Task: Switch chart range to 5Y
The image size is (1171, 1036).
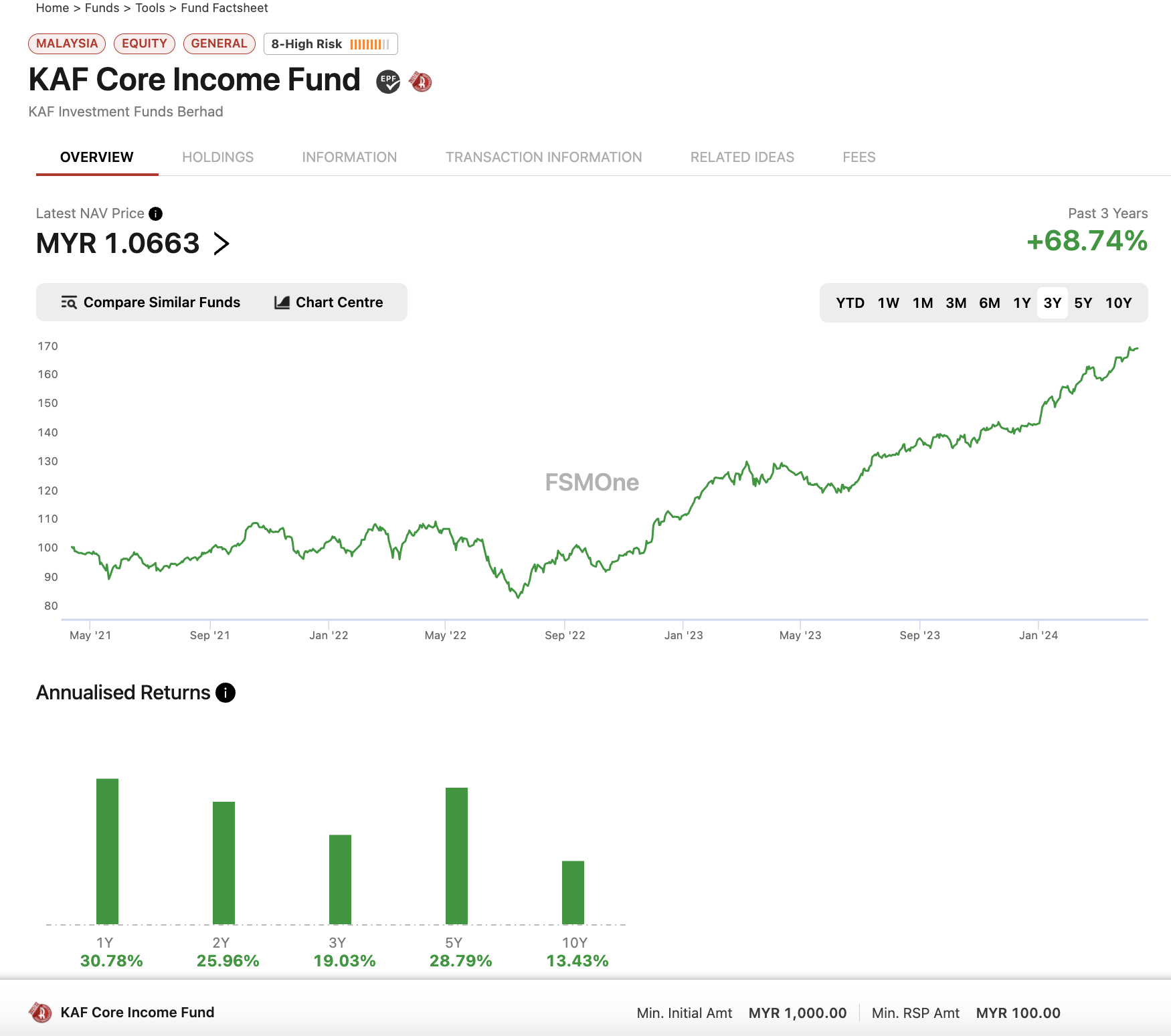Action: [1083, 303]
